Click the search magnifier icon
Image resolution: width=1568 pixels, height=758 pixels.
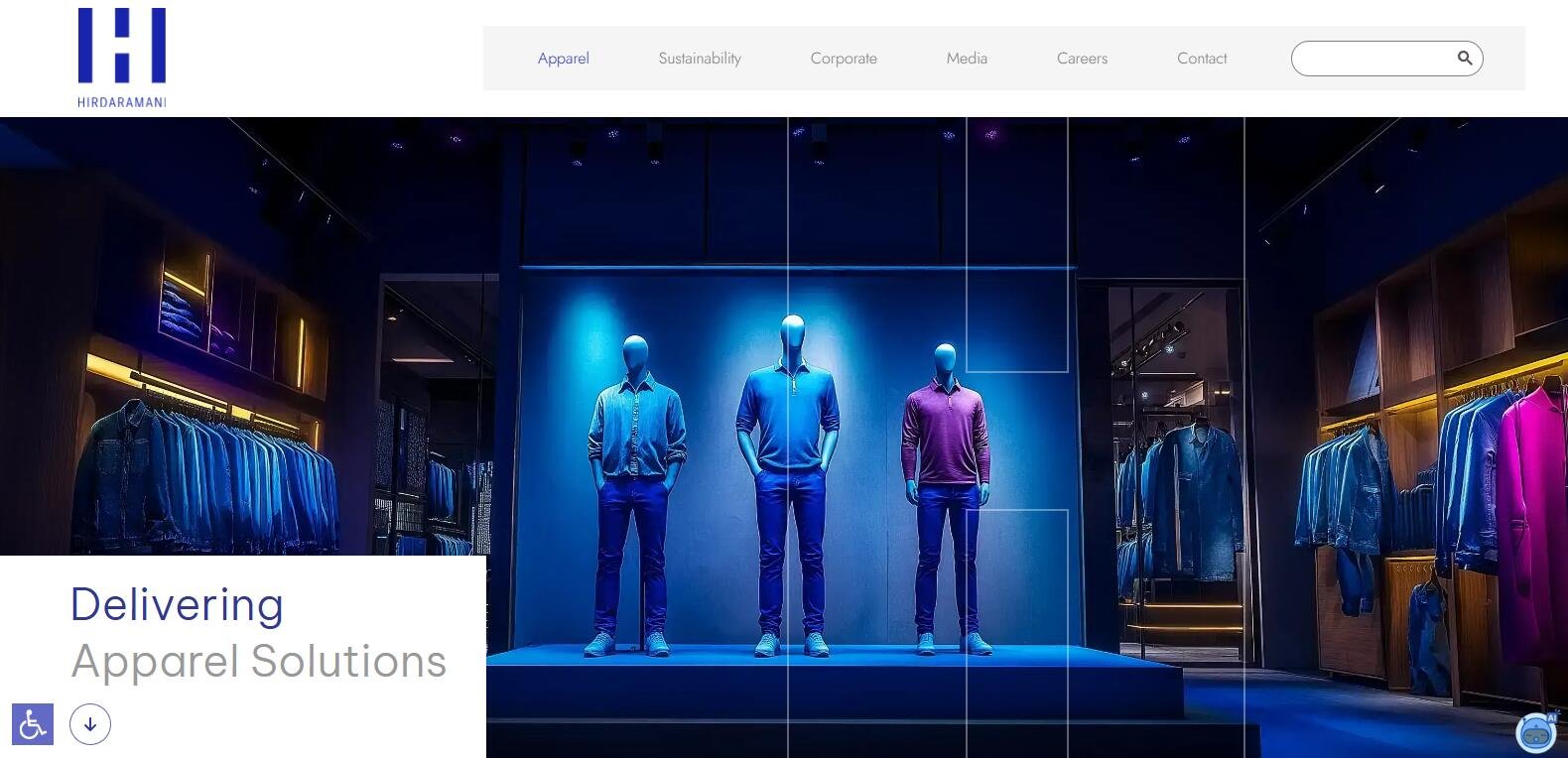(x=1464, y=58)
